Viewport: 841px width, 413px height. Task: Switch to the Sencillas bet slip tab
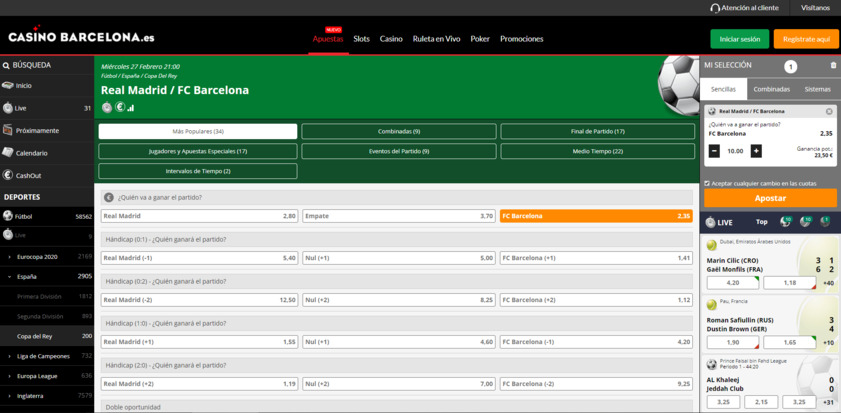(x=723, y=89)
